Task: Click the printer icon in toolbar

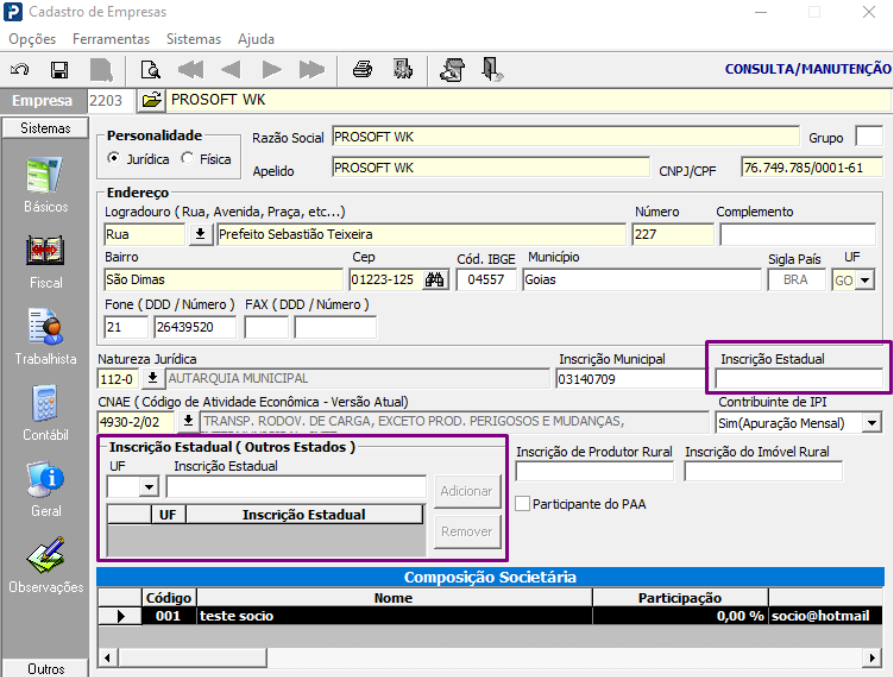Action: 362,70
